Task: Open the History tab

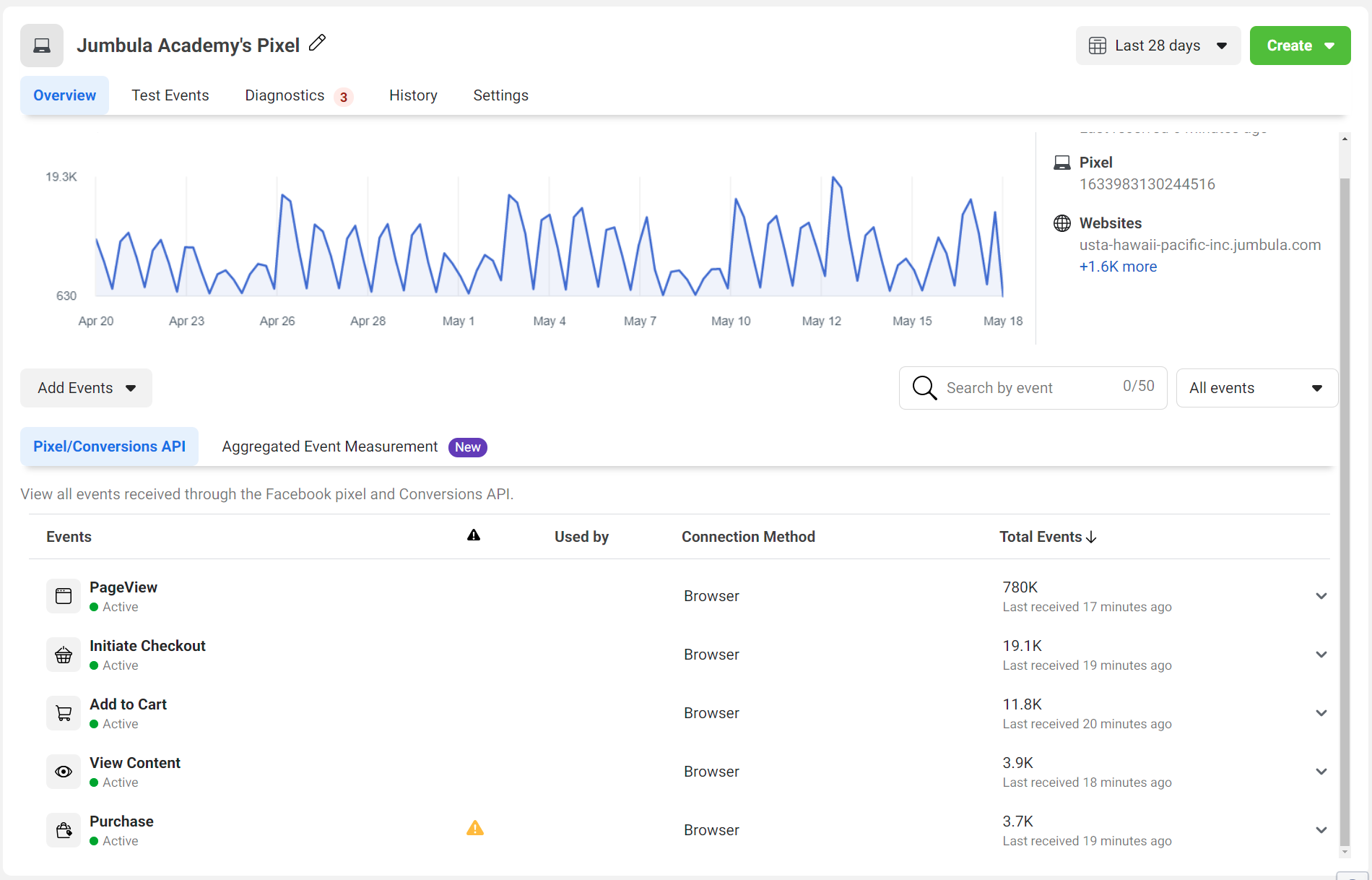Action: click(413, 95)
